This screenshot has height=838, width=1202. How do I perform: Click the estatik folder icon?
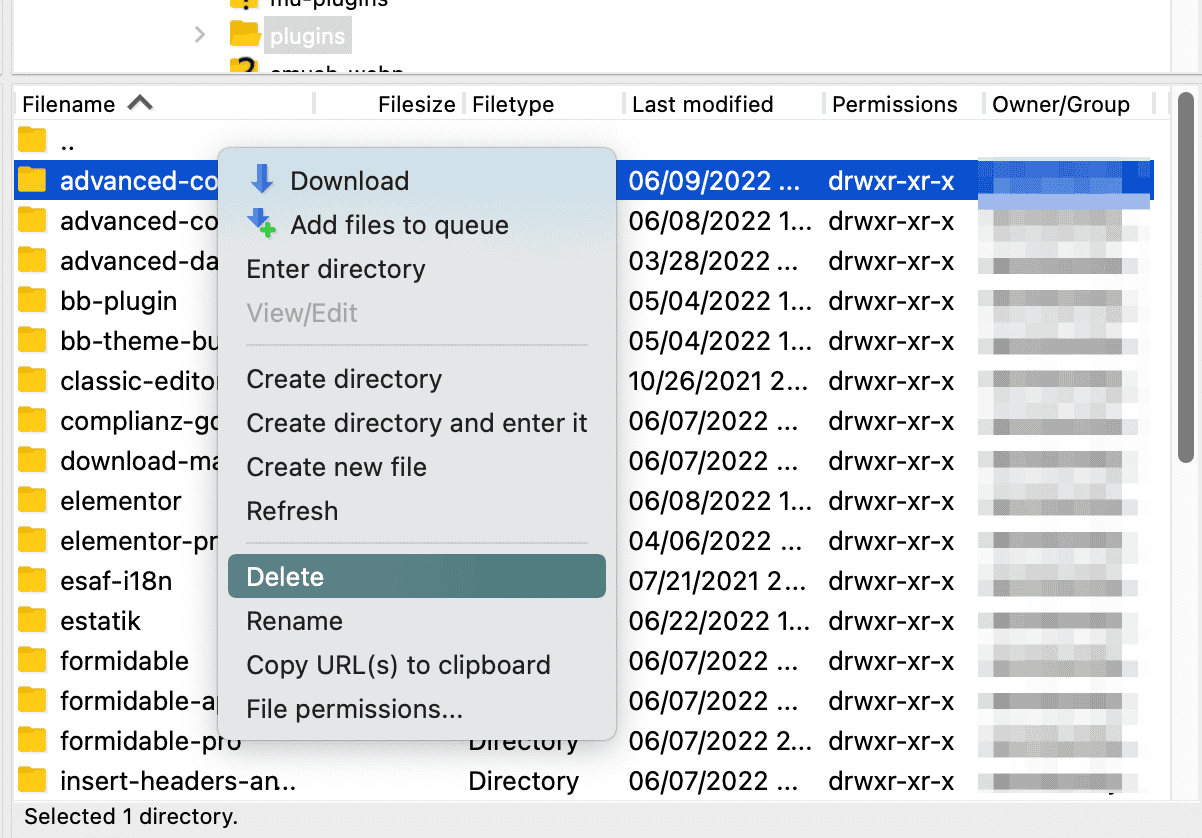(x=33, y=620)
